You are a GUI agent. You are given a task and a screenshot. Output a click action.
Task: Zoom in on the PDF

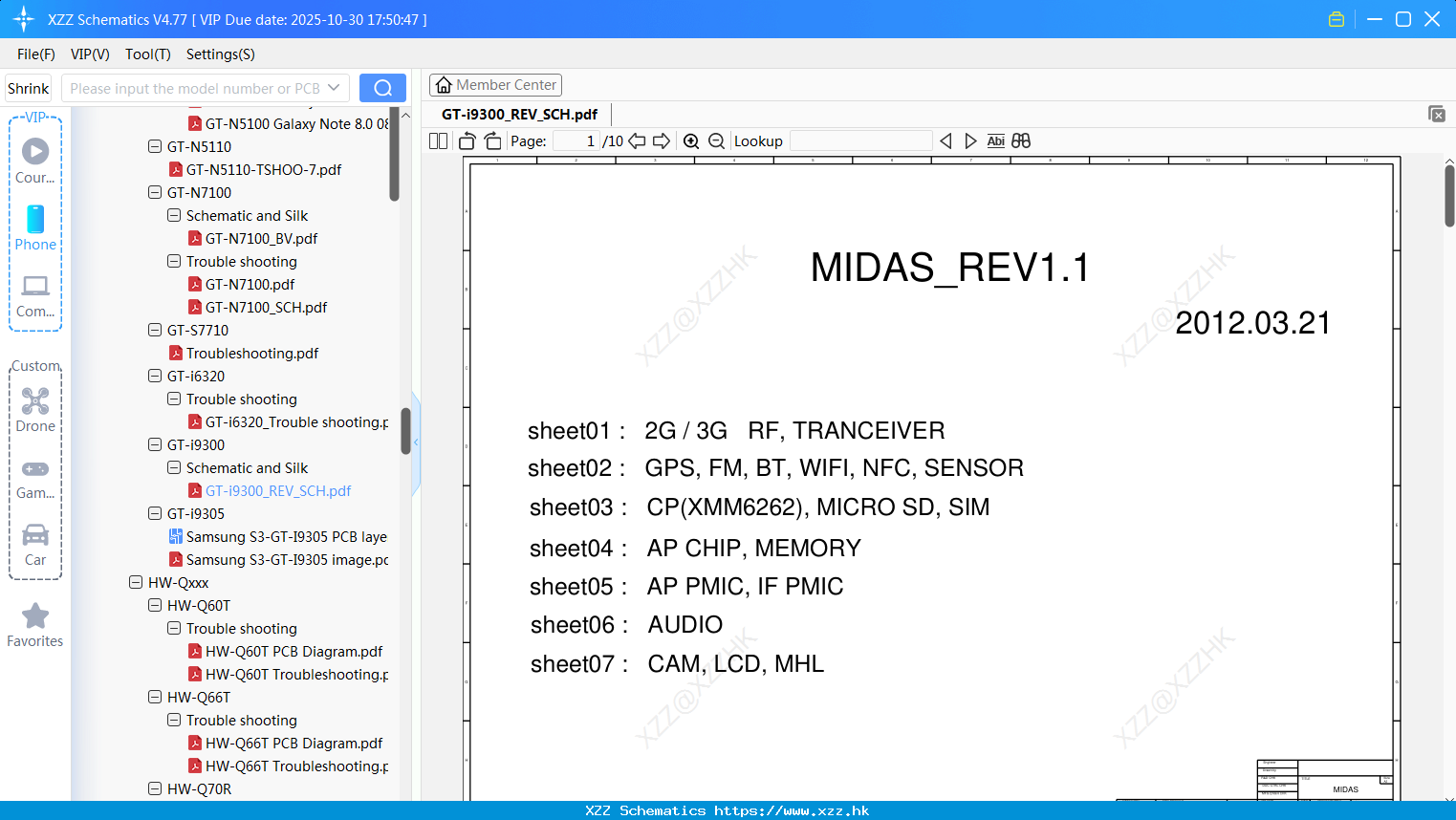[691, 141]
